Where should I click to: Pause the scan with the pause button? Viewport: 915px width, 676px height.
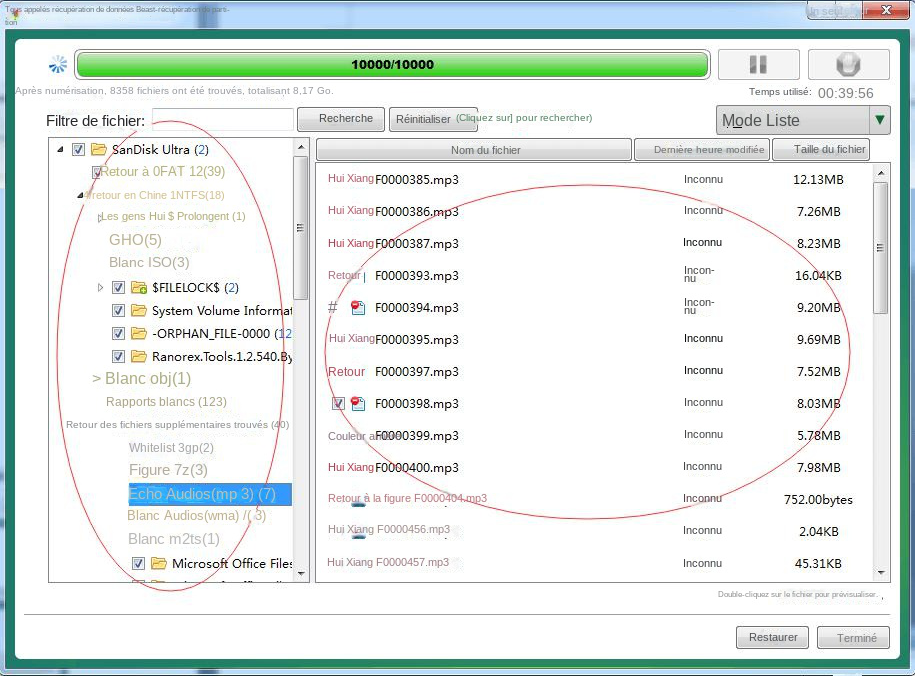pyautogui.click(x=758, y=65)
